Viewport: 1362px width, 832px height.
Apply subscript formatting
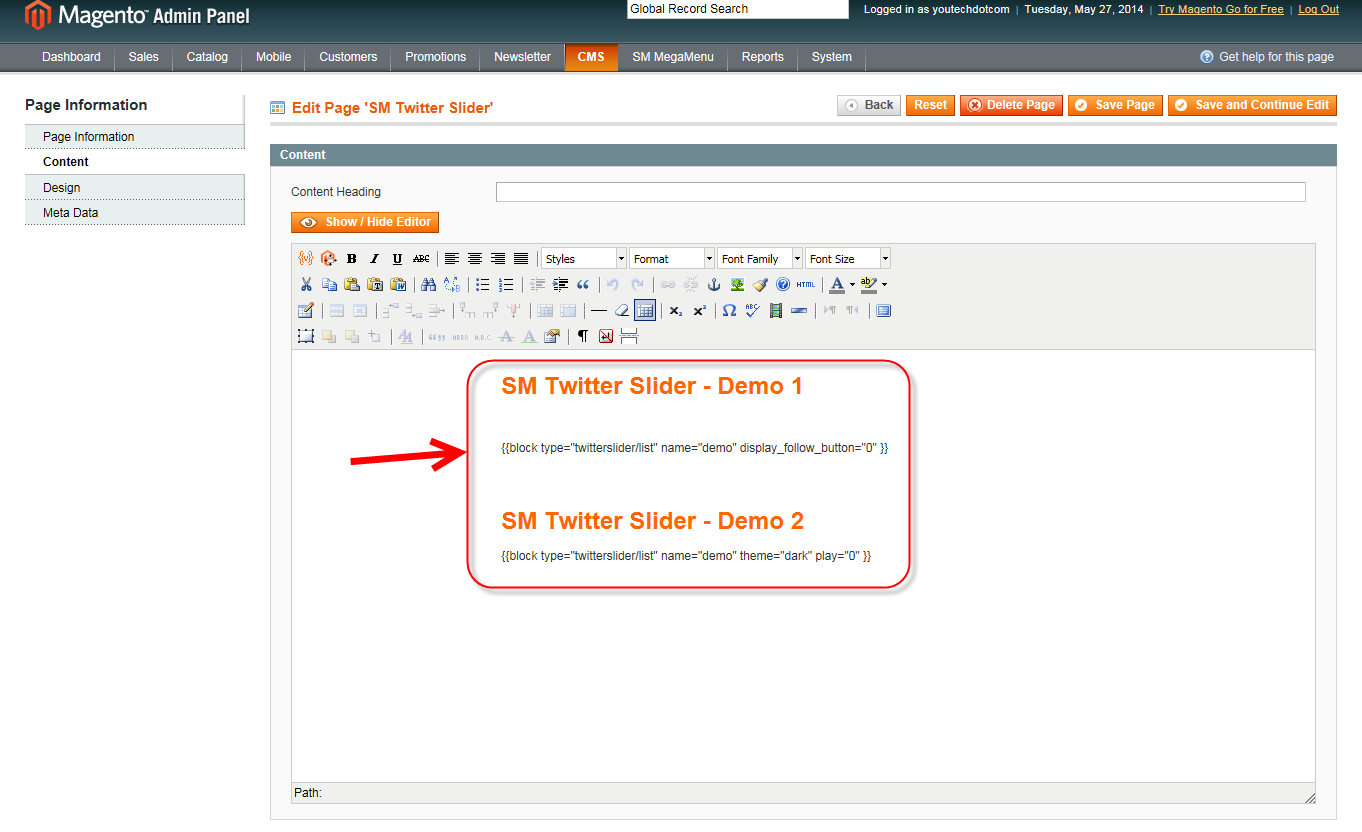[x=676, y=310]
